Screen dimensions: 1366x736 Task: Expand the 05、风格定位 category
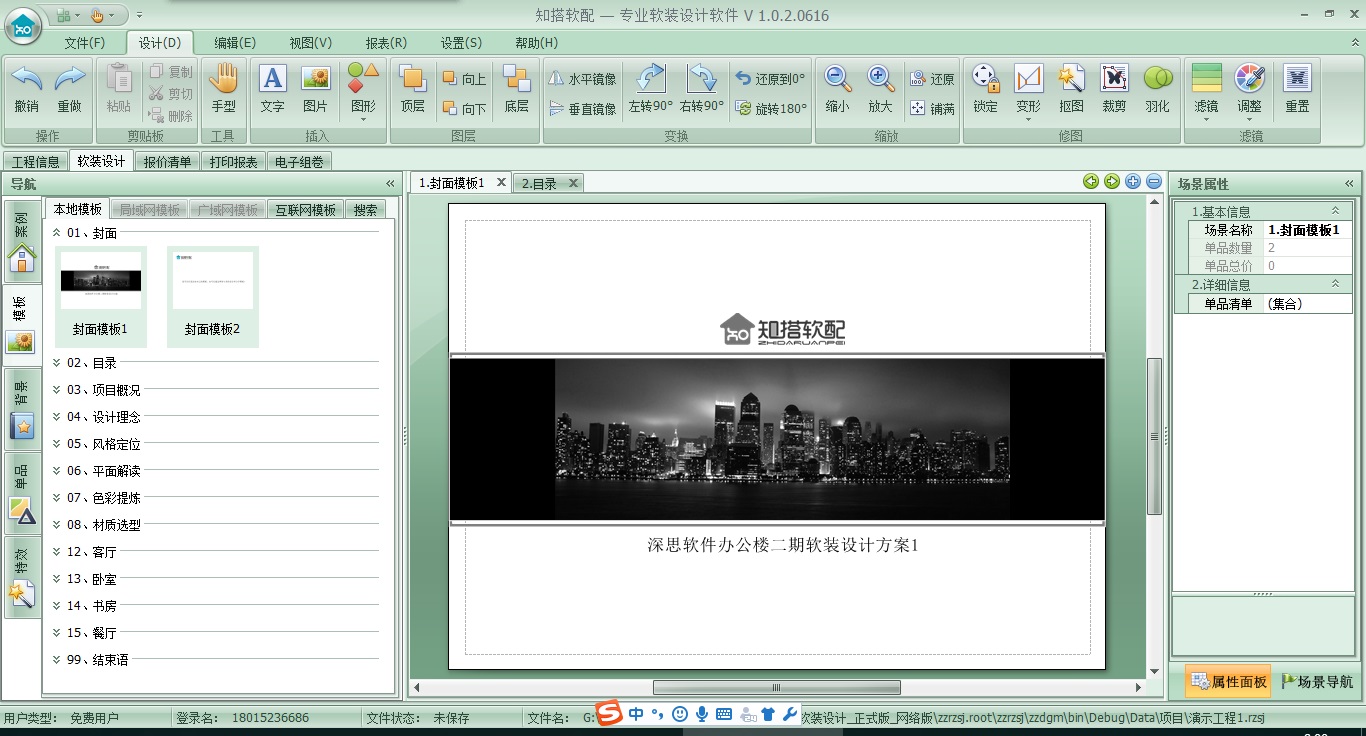pyautogui.click(x=57, y=444)
